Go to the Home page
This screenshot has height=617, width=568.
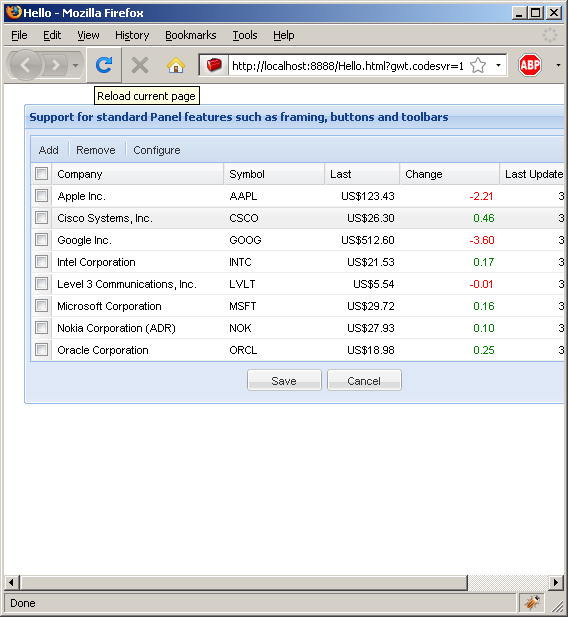(x=176, y=65)
